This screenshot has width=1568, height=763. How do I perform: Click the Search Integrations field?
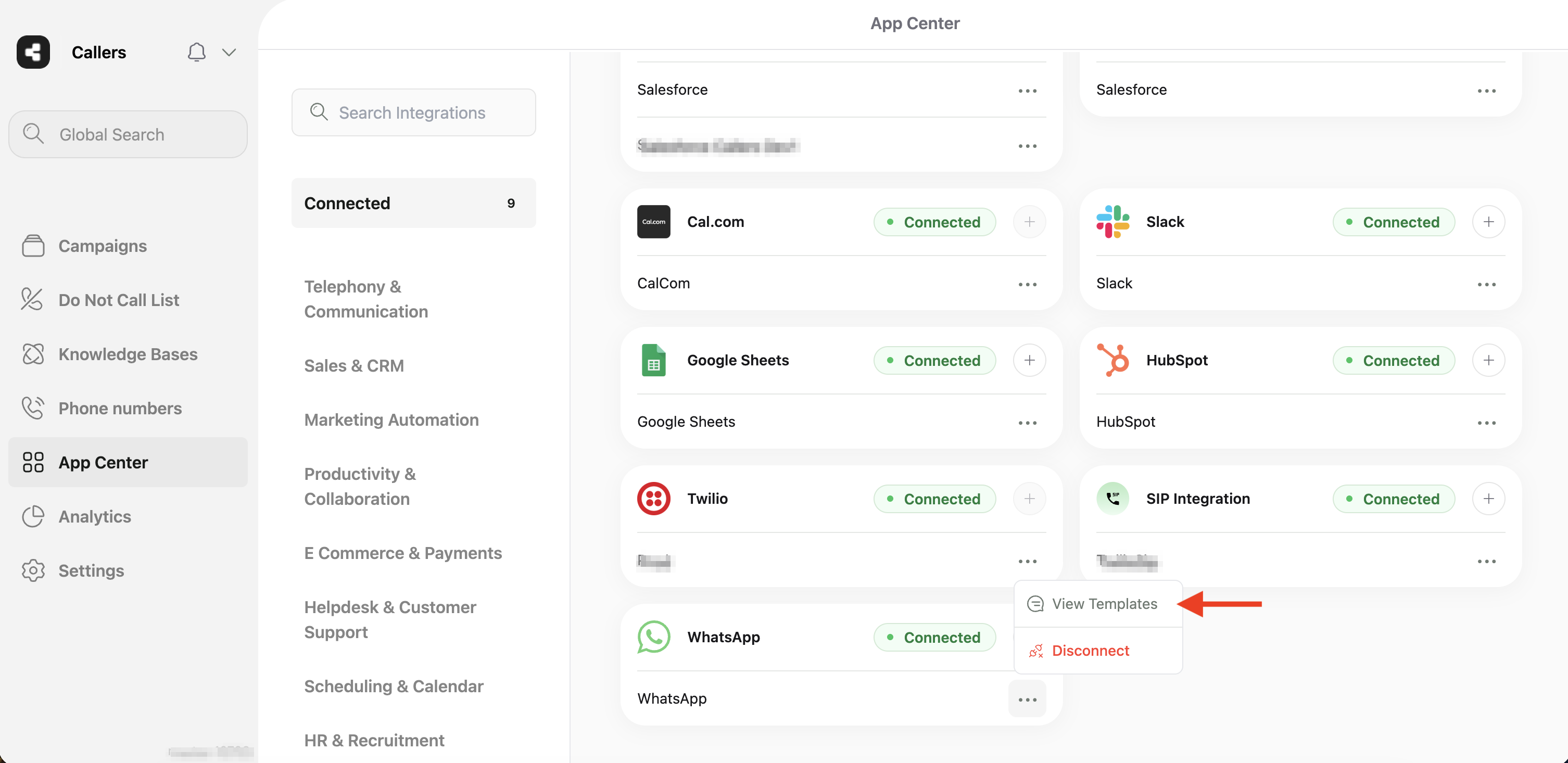pyautogui.click(x=413, y=112)
